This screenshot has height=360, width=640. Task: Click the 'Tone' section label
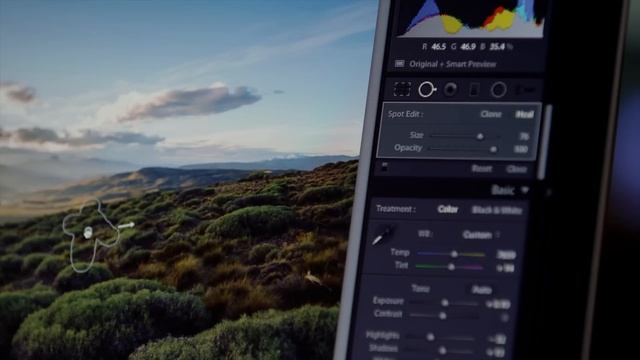(x=420, y=289)
